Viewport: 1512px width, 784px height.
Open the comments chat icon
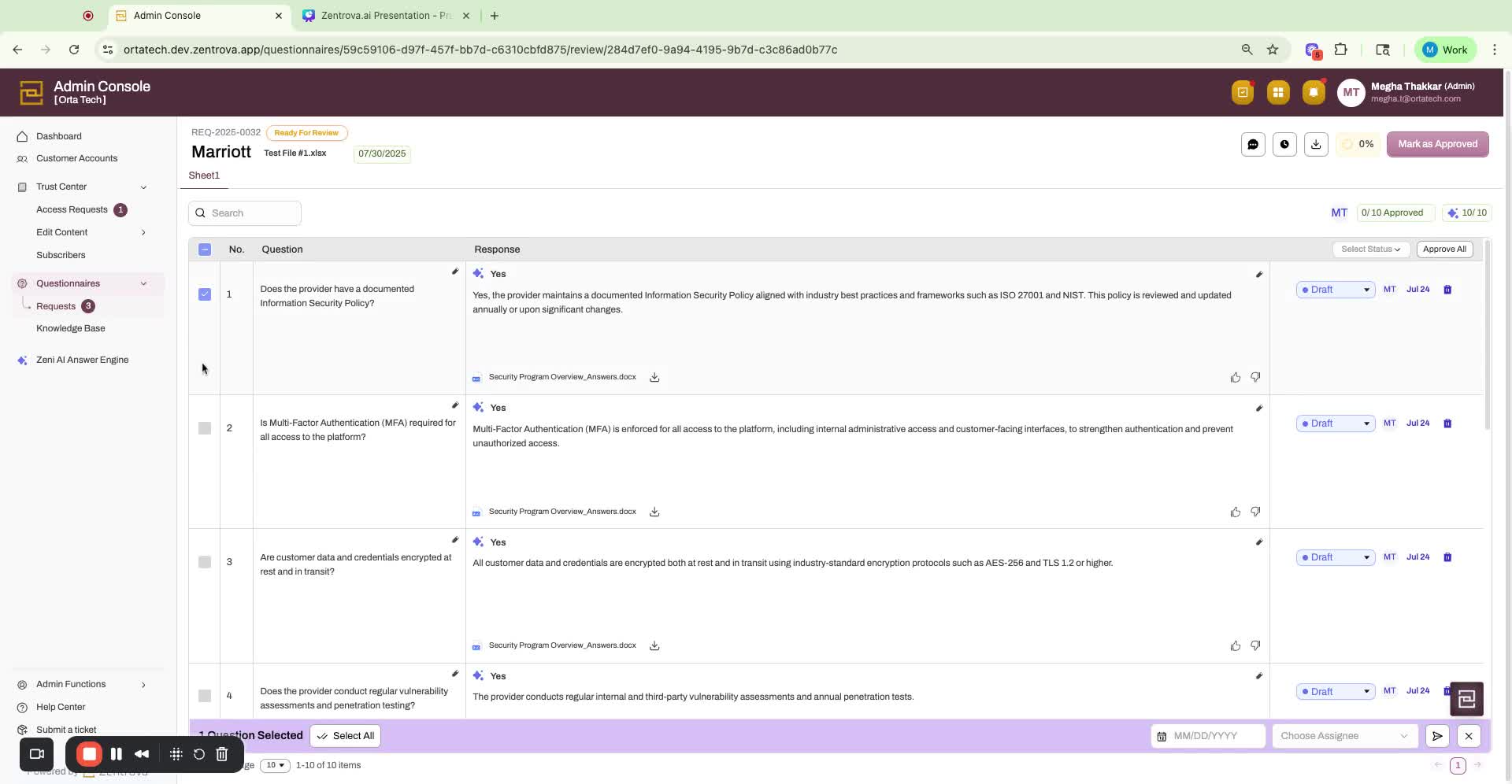[x=1253, y=145]
